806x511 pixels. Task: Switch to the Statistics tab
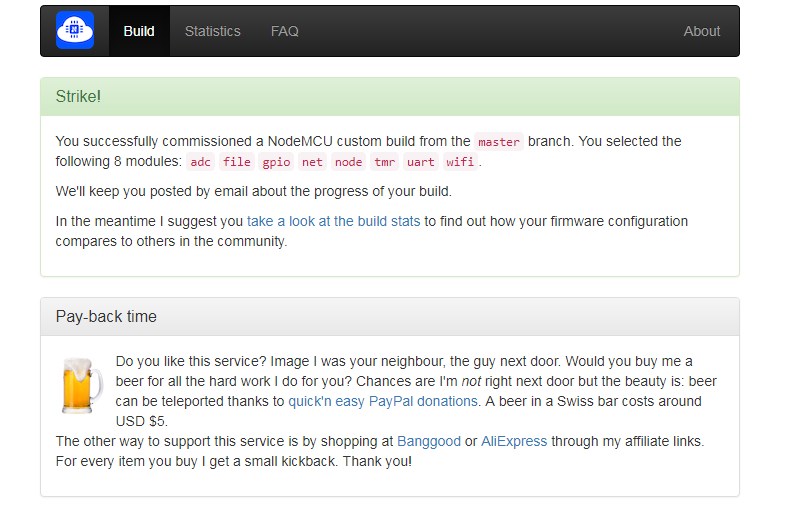[x=212, y=31]
